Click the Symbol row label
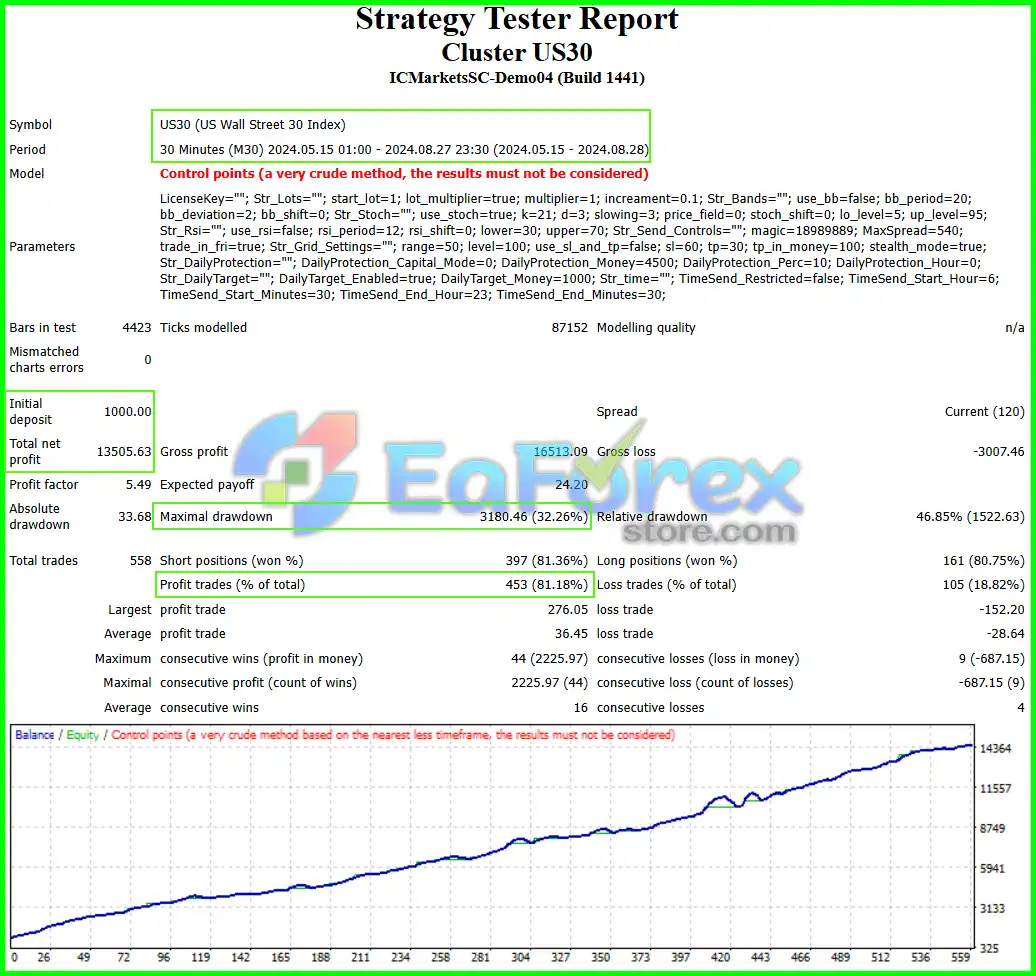Viewport: 1036px width, 976px height. pos(30,124)
